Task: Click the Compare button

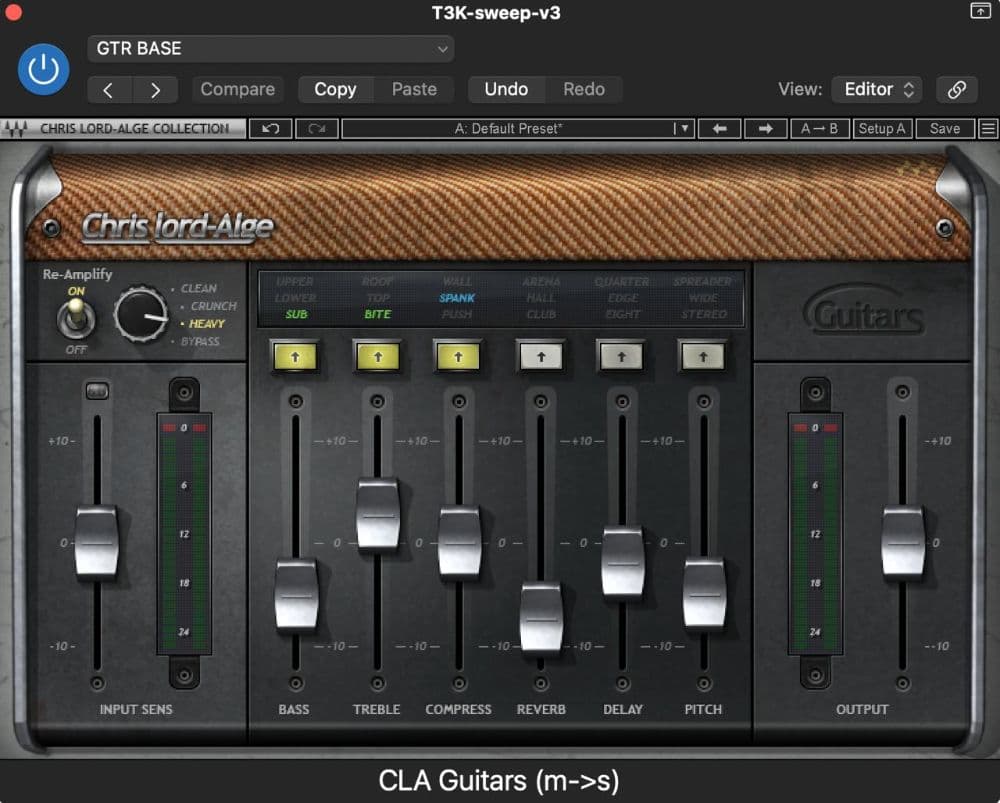Action: (x=238, y=89)
